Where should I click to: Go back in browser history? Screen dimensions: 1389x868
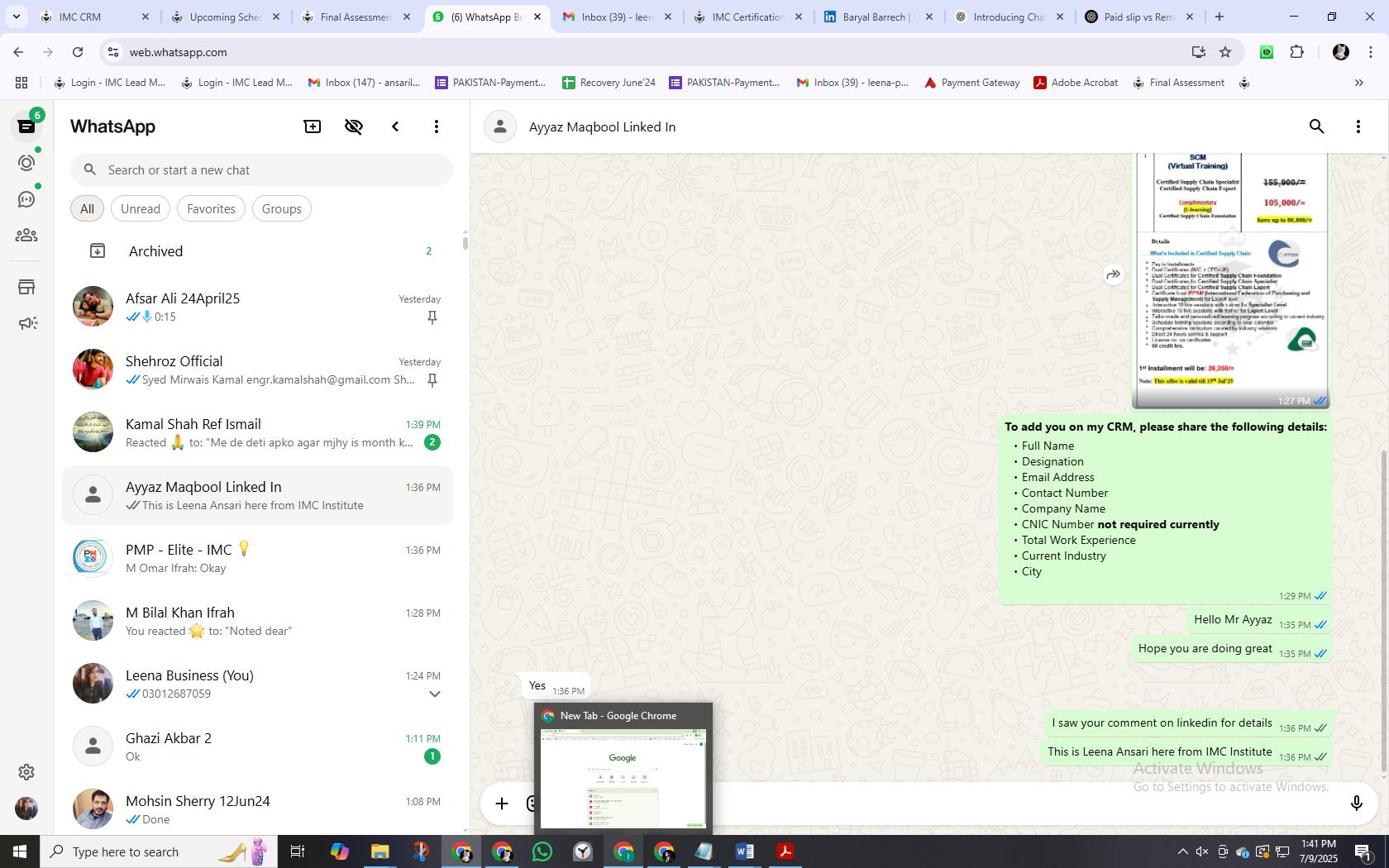18,52
